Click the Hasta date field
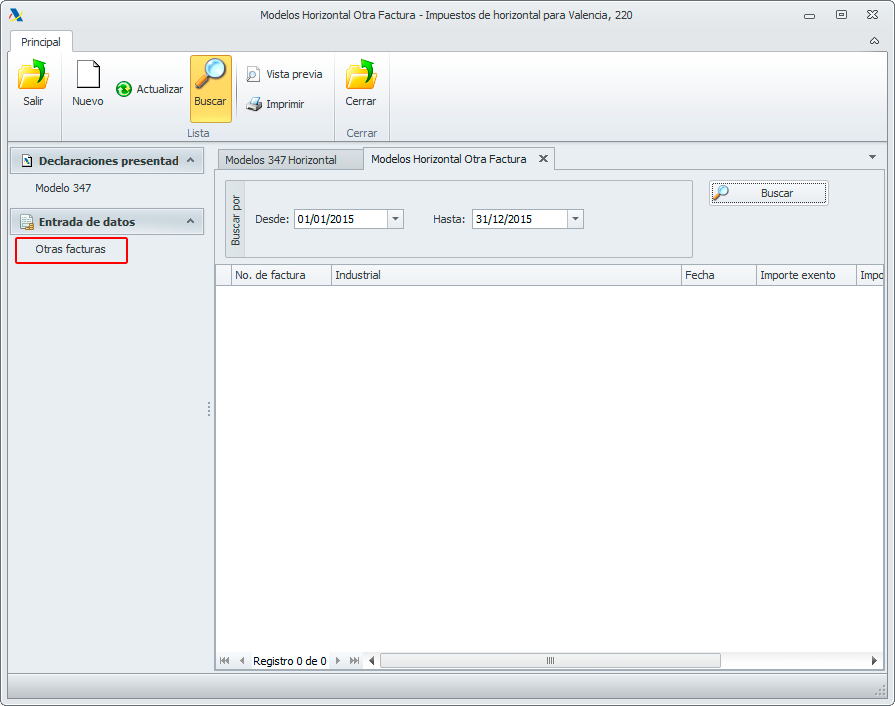 [520, 219]
